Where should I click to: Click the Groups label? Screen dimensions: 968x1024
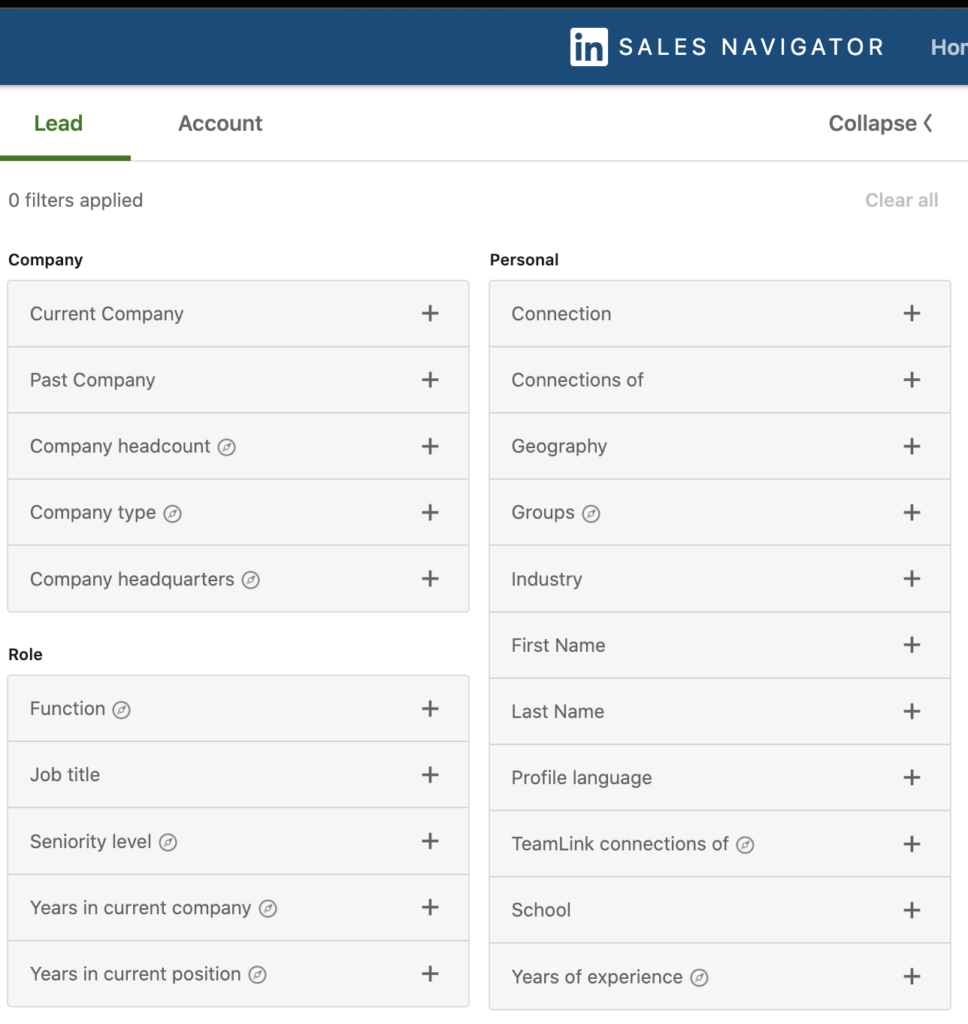[543, 513]
